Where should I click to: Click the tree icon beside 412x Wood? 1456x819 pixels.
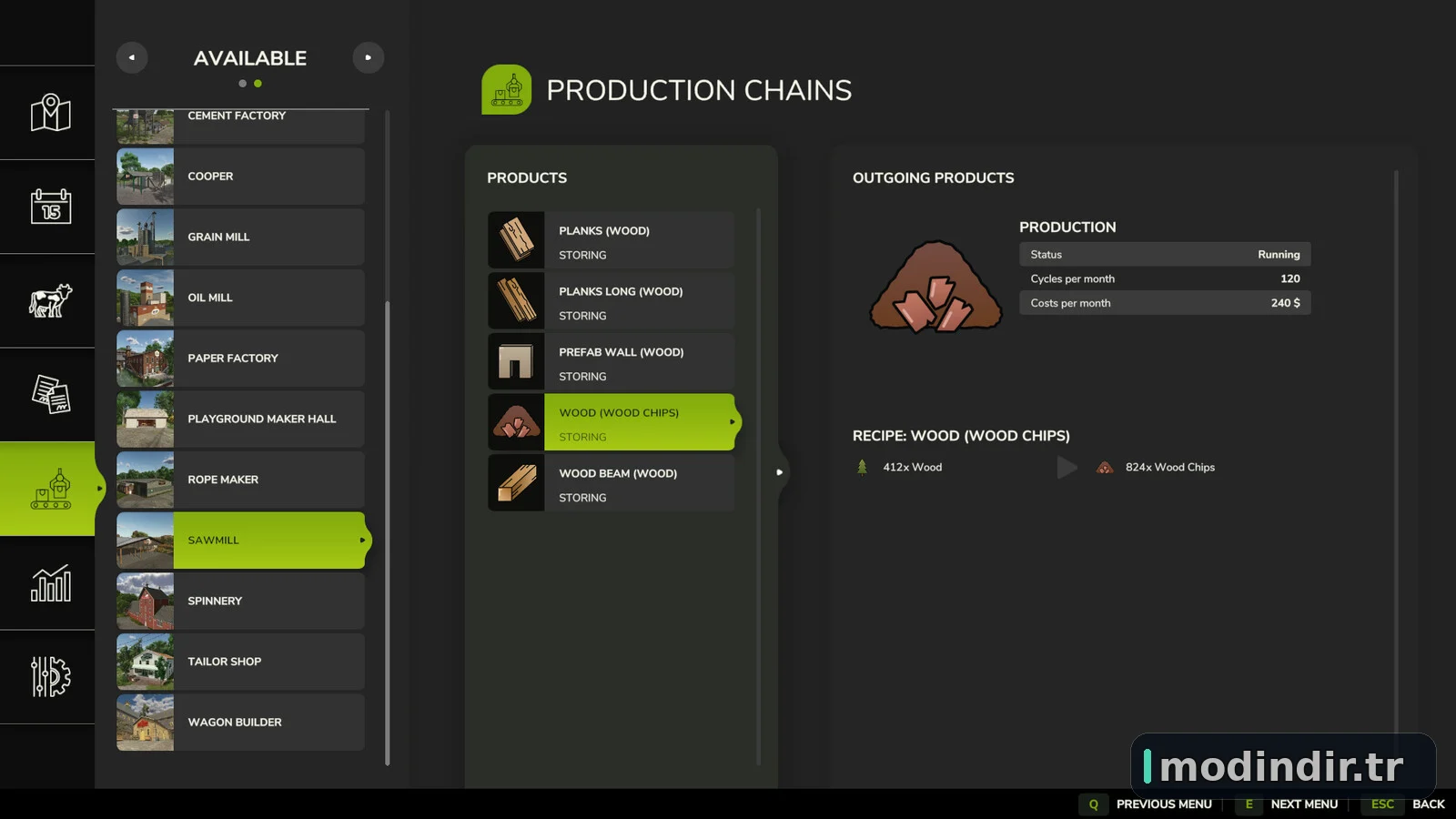coord(862,468)
